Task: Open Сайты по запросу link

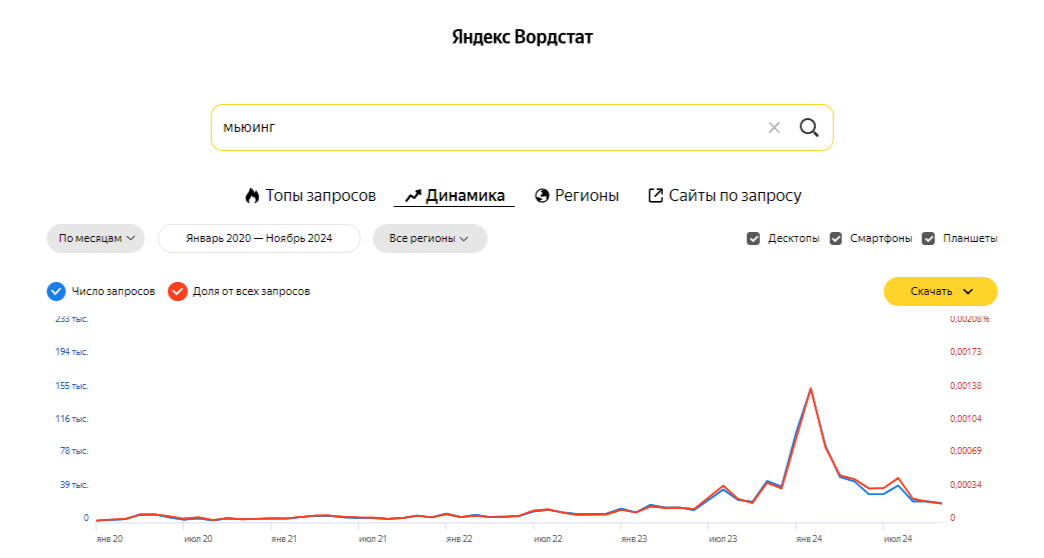Action: (724, 196)
